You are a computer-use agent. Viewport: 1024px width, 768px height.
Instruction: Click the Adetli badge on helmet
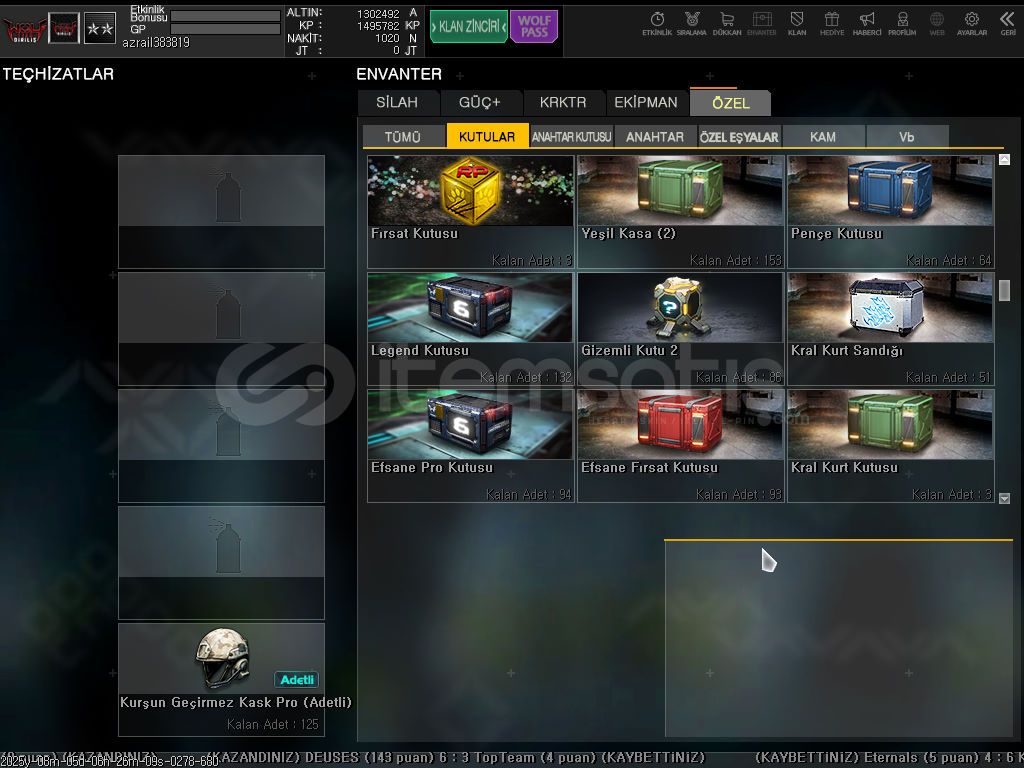coord(296,680)
